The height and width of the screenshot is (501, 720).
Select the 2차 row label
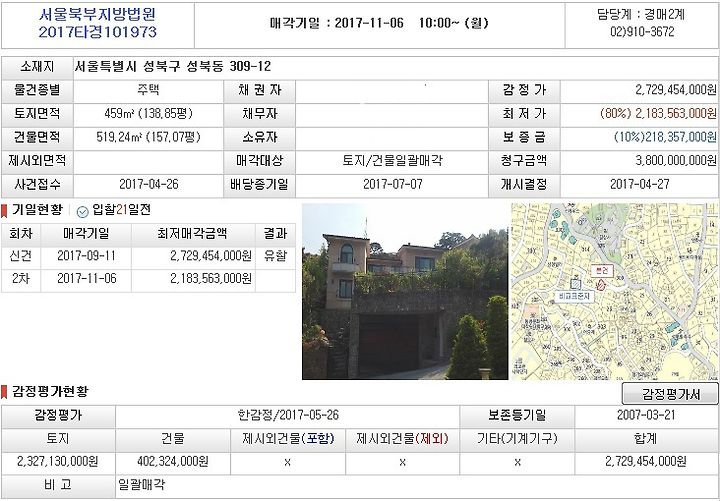click(21, 279)
